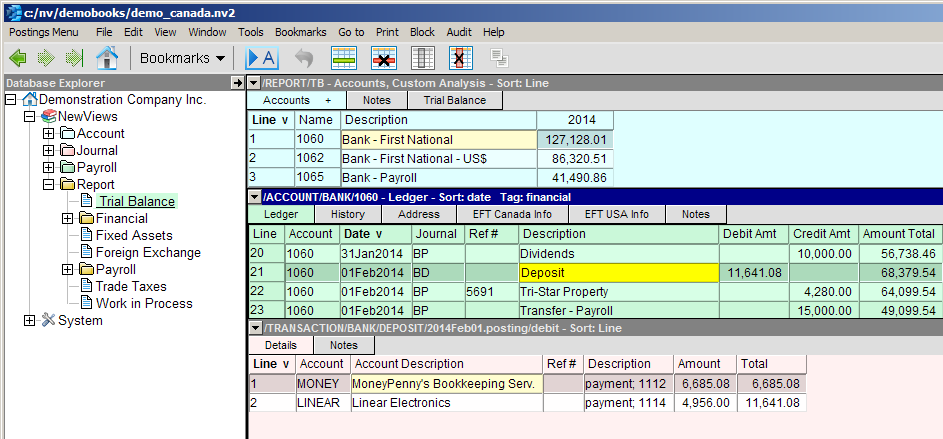Select Foreign Exchange in the tree
The image size is (943, 439).
(x=148, y=253)
